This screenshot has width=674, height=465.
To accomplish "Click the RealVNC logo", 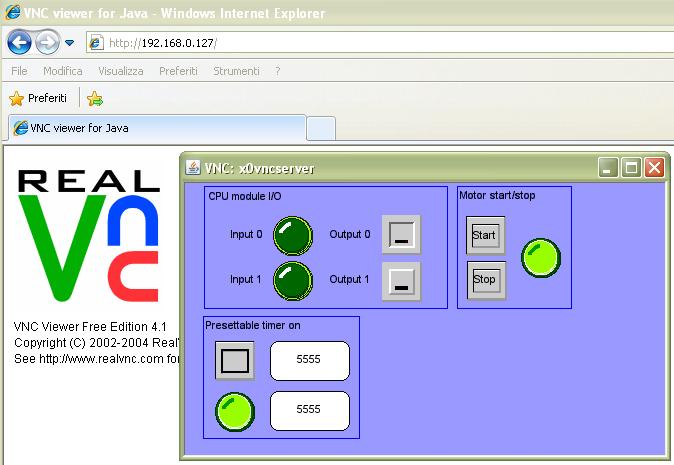I will click(89, 236).
